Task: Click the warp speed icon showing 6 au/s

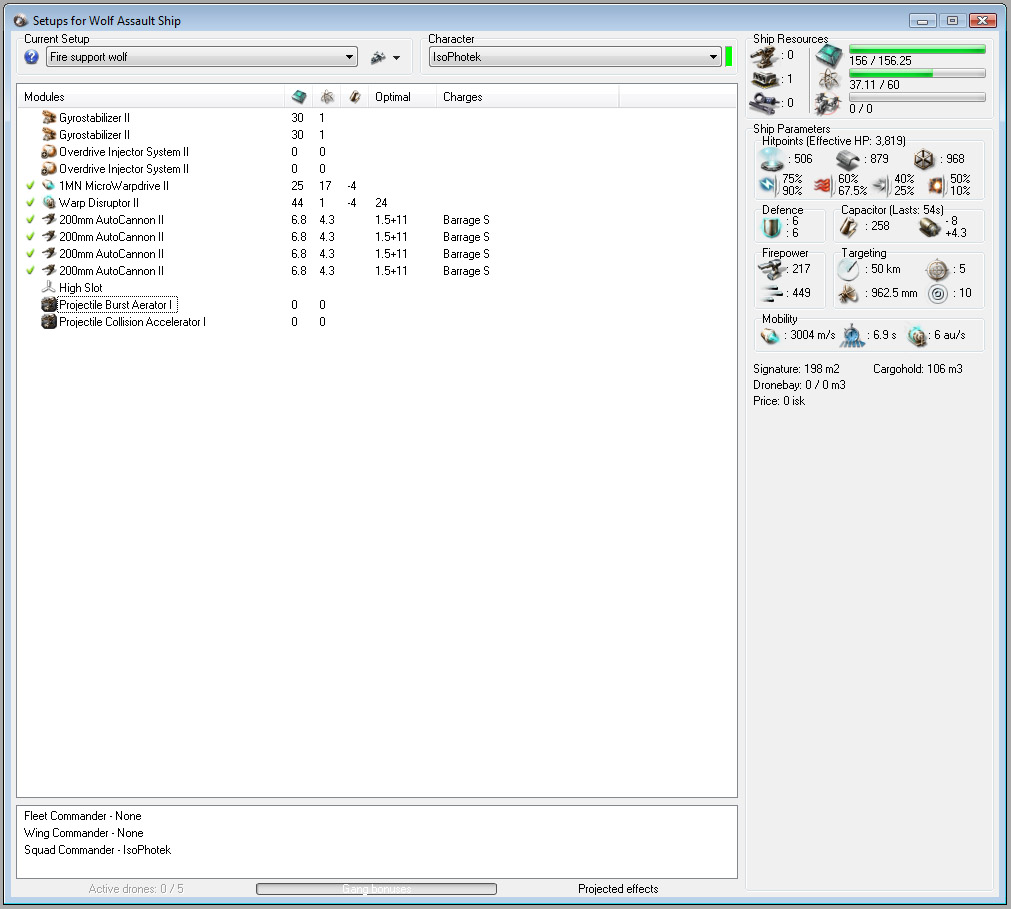Action: point(916,336)
